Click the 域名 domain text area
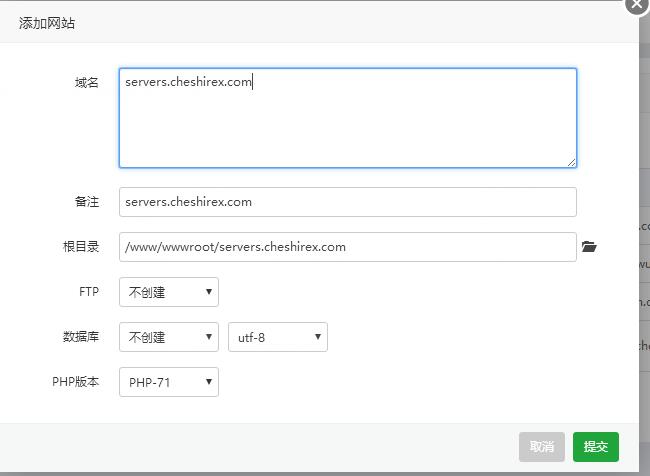 click(347, 118)
